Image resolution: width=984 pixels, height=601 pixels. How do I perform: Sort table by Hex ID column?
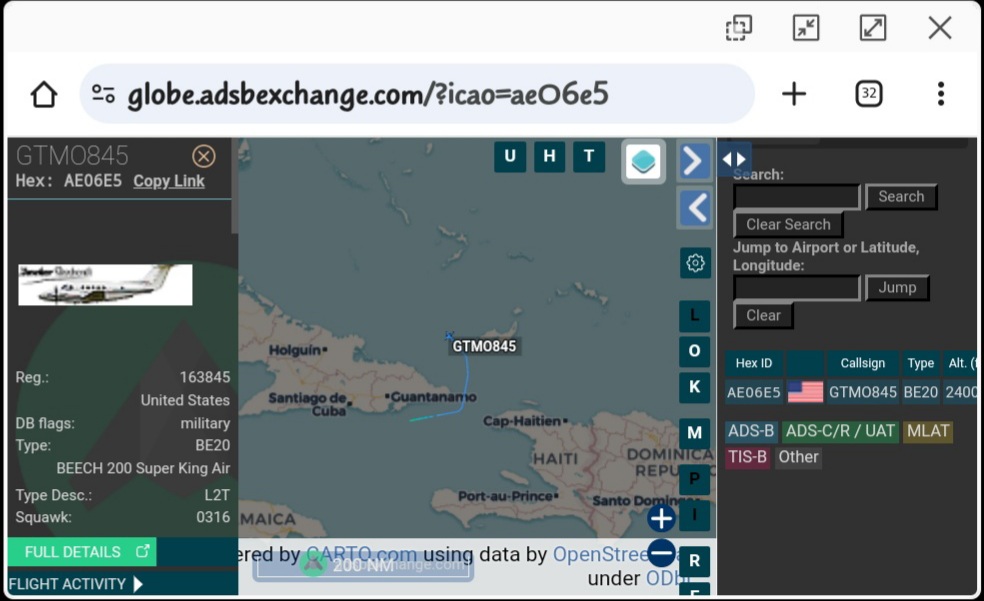pos(754,363)
